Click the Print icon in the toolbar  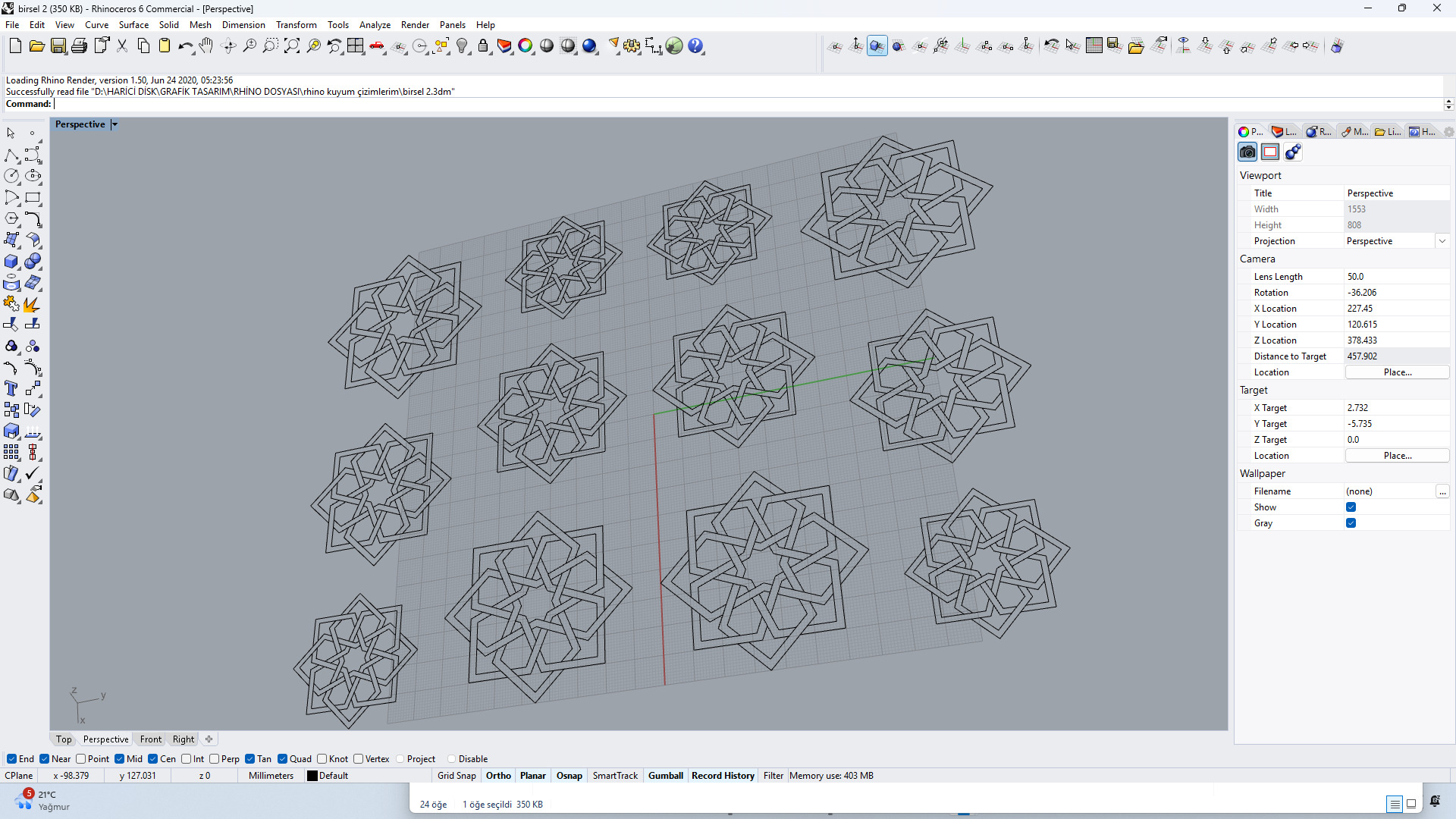point(79,46)
